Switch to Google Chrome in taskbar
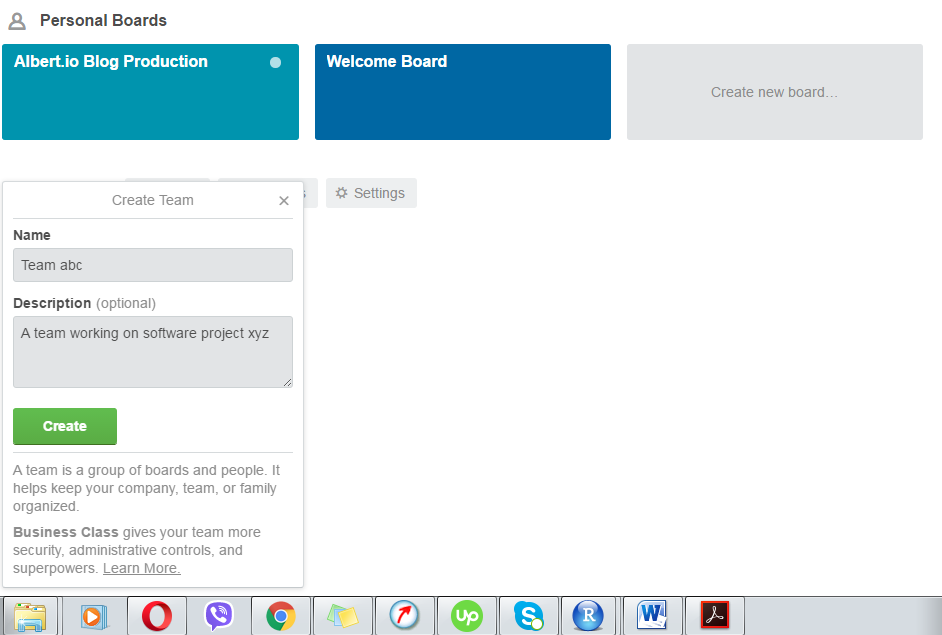Screen dimensions: 942x635 point(281,616)
